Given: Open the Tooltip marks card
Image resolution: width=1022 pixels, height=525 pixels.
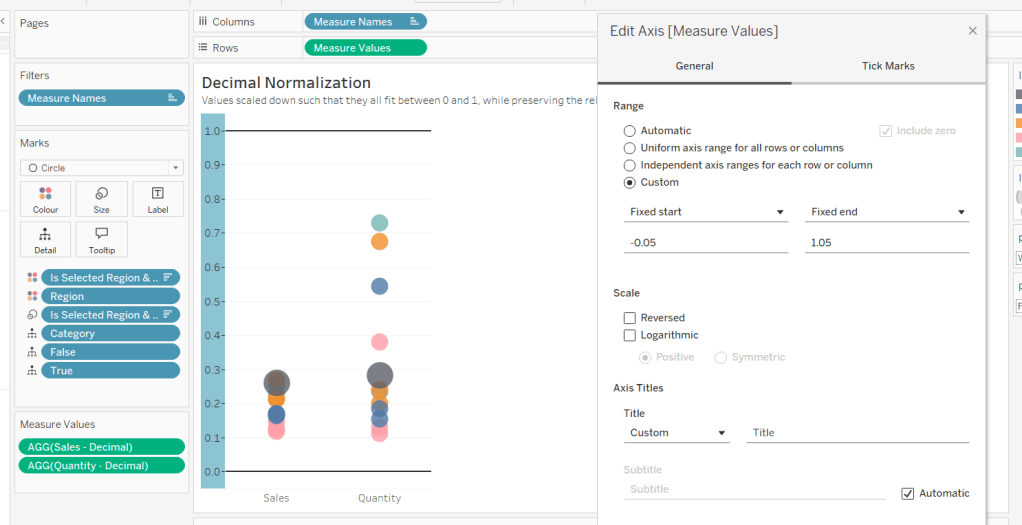Looking at the screenshot, I should (x=102, y=240).
